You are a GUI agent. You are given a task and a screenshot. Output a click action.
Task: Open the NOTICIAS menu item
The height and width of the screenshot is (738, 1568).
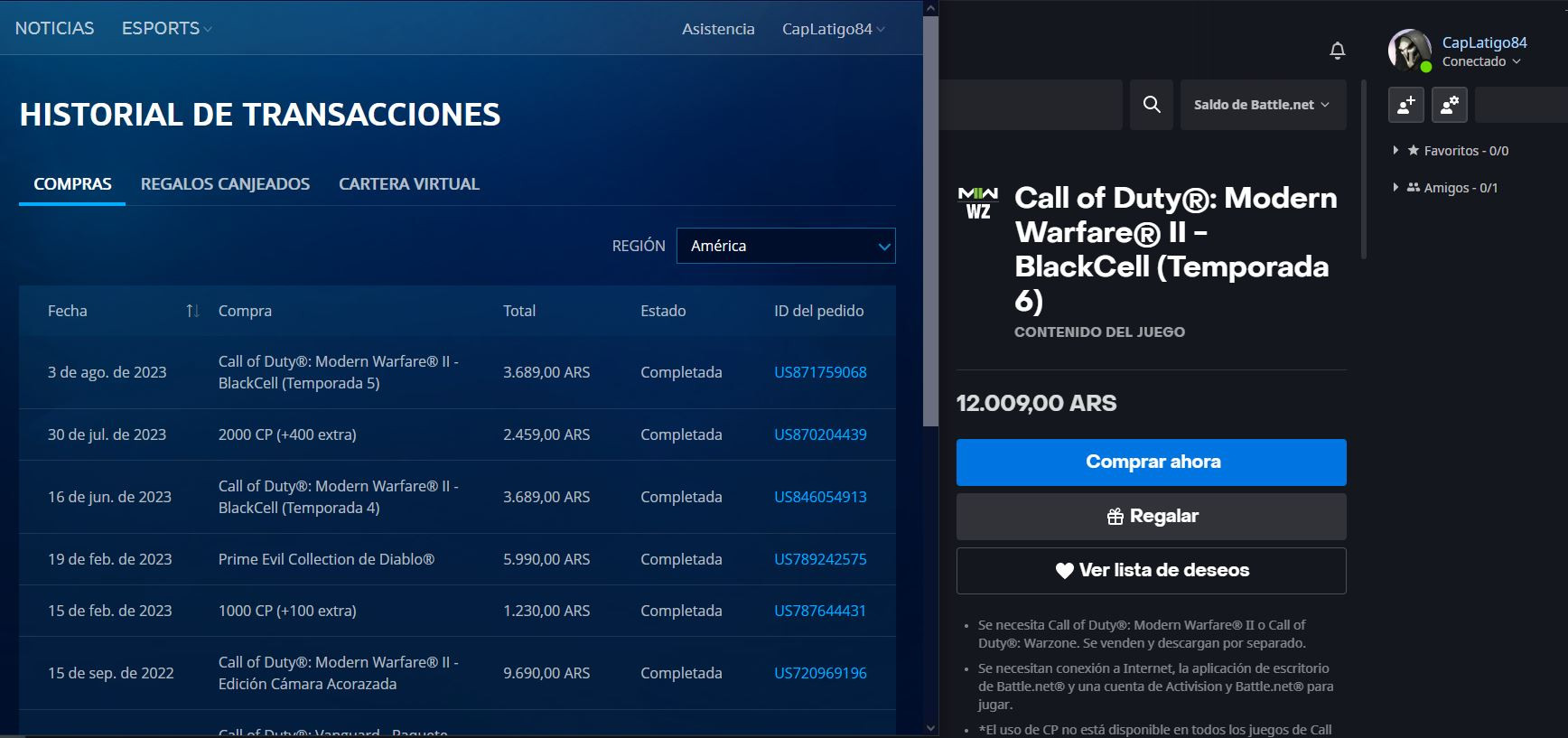54,28
